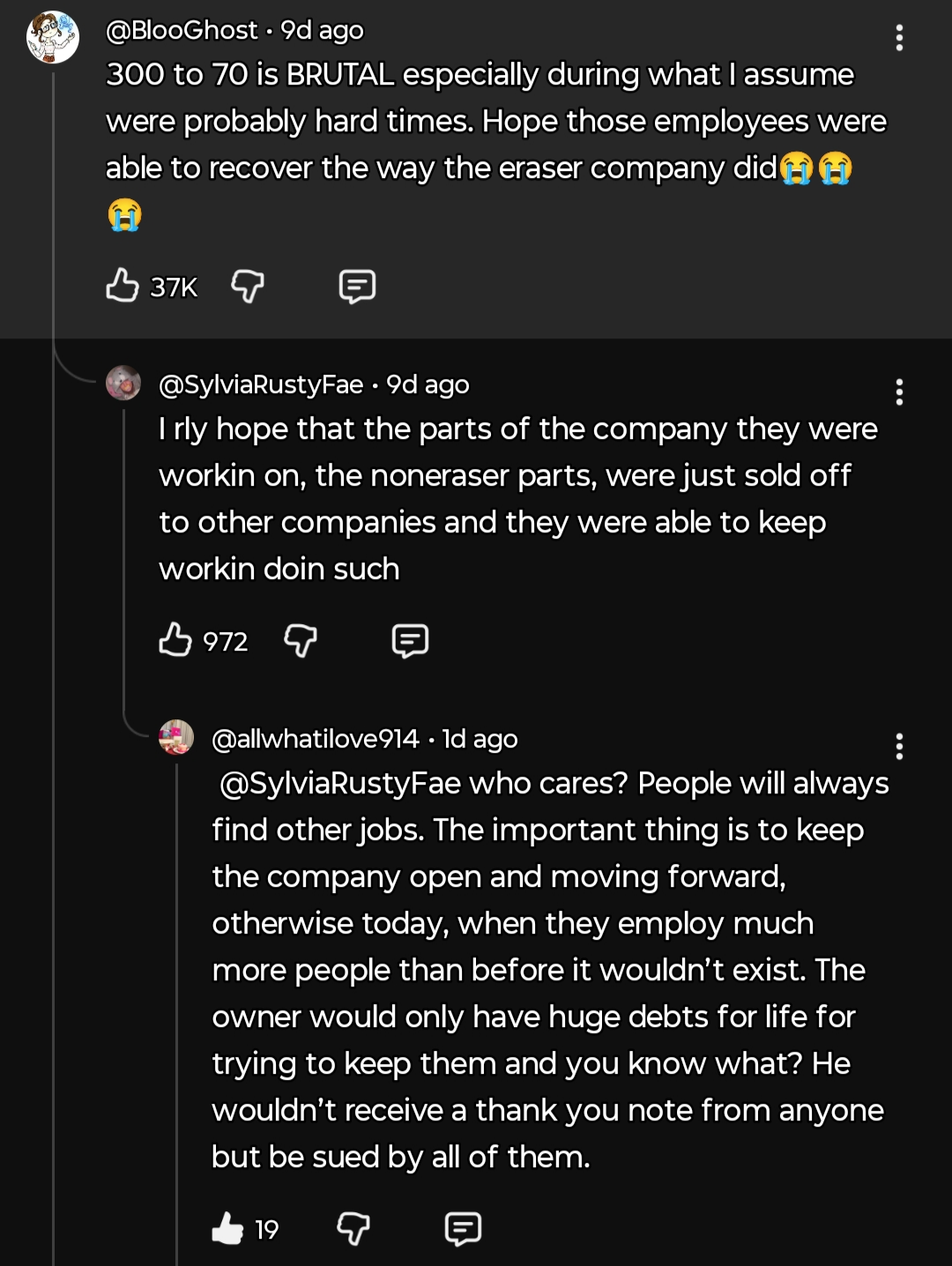Dislike the @allwhatilove914 reply
This screenshot has width=952, height=1266.
tap(353, 1228)
